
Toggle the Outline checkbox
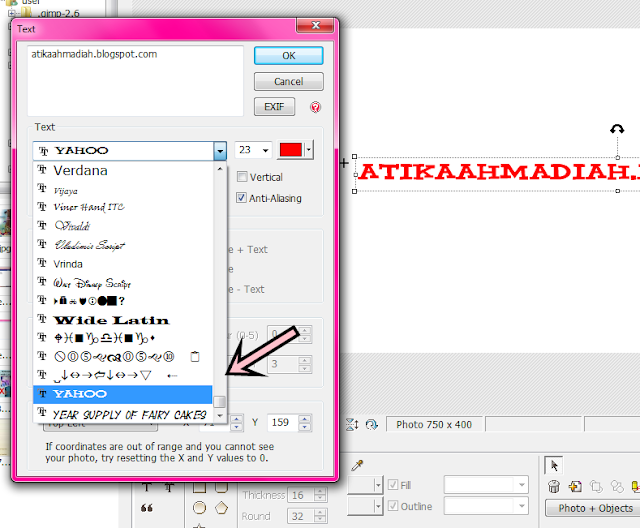coord(393,506)
